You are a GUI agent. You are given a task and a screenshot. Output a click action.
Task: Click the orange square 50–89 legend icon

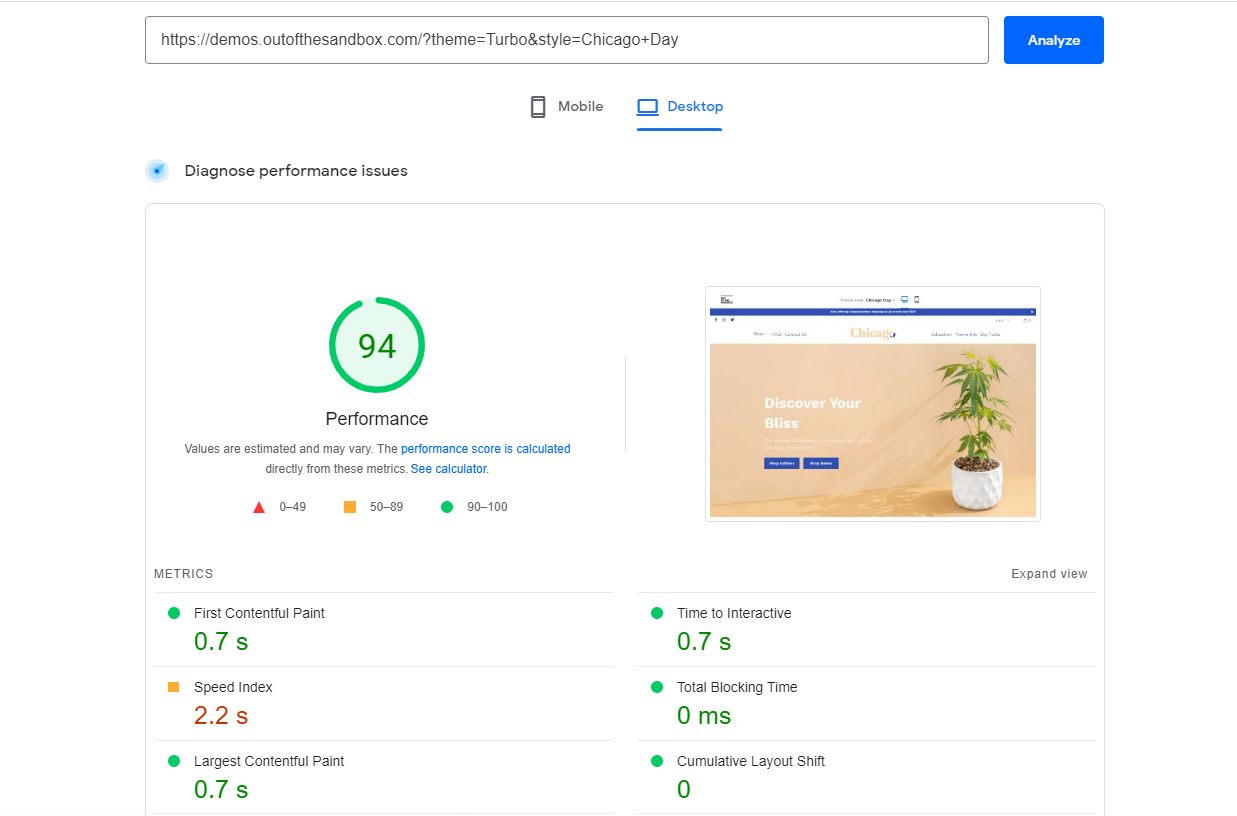tap(350, 507)
